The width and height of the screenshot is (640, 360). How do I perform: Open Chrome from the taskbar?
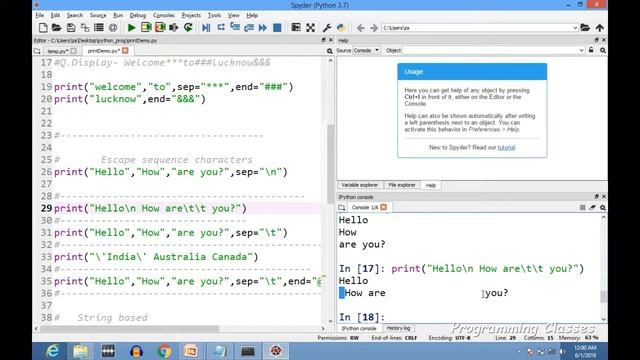(164, 351)
